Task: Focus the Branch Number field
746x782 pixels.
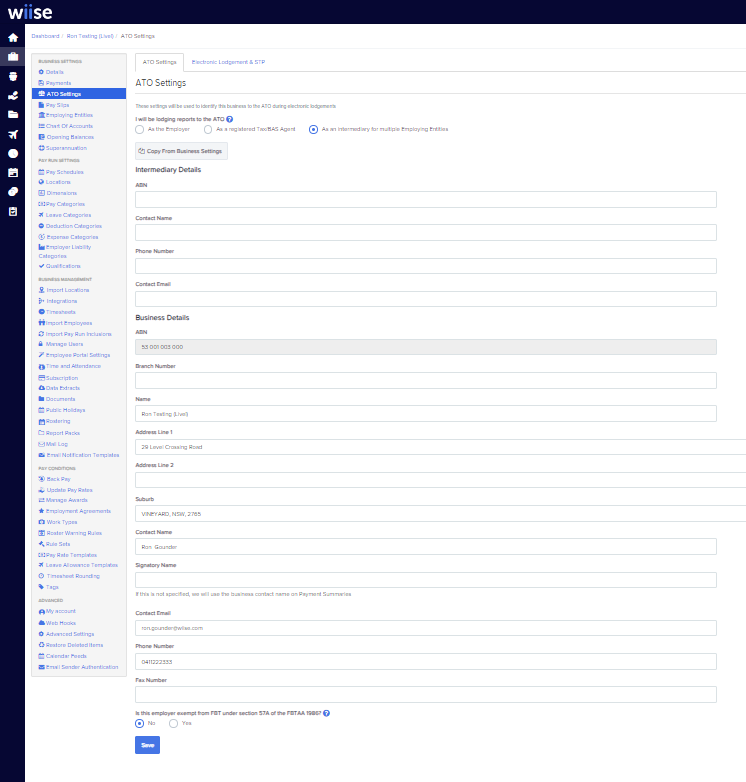Action: [426, 381]
